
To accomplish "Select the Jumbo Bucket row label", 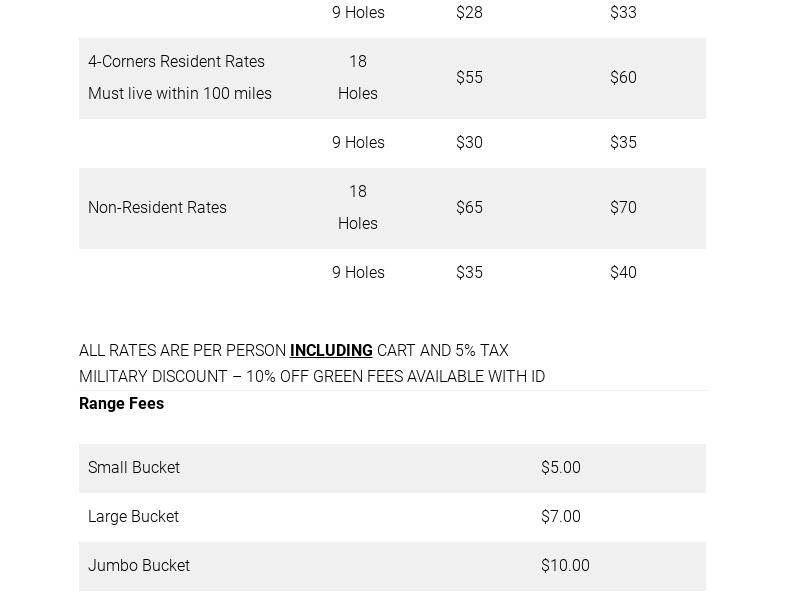I will [x=139, y=566].
